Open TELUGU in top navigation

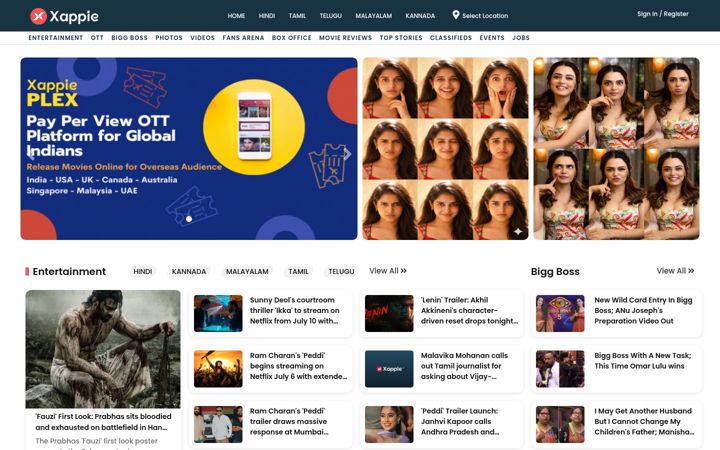331,16
